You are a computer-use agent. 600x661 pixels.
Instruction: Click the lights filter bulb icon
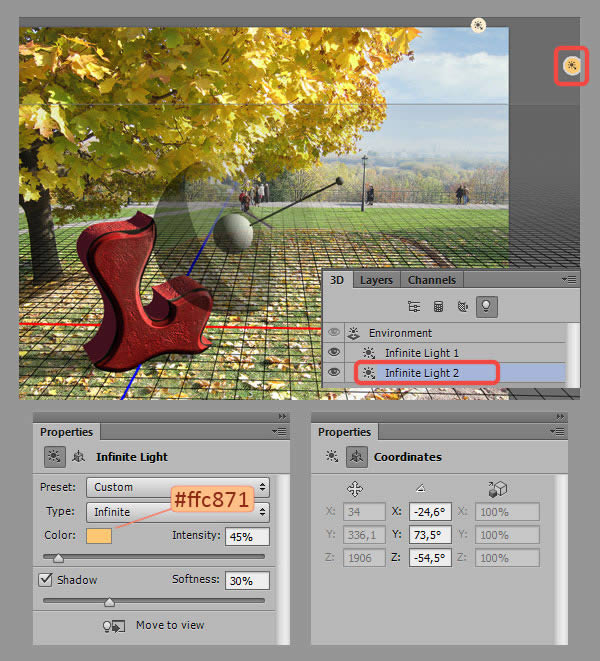click(486, 307)
